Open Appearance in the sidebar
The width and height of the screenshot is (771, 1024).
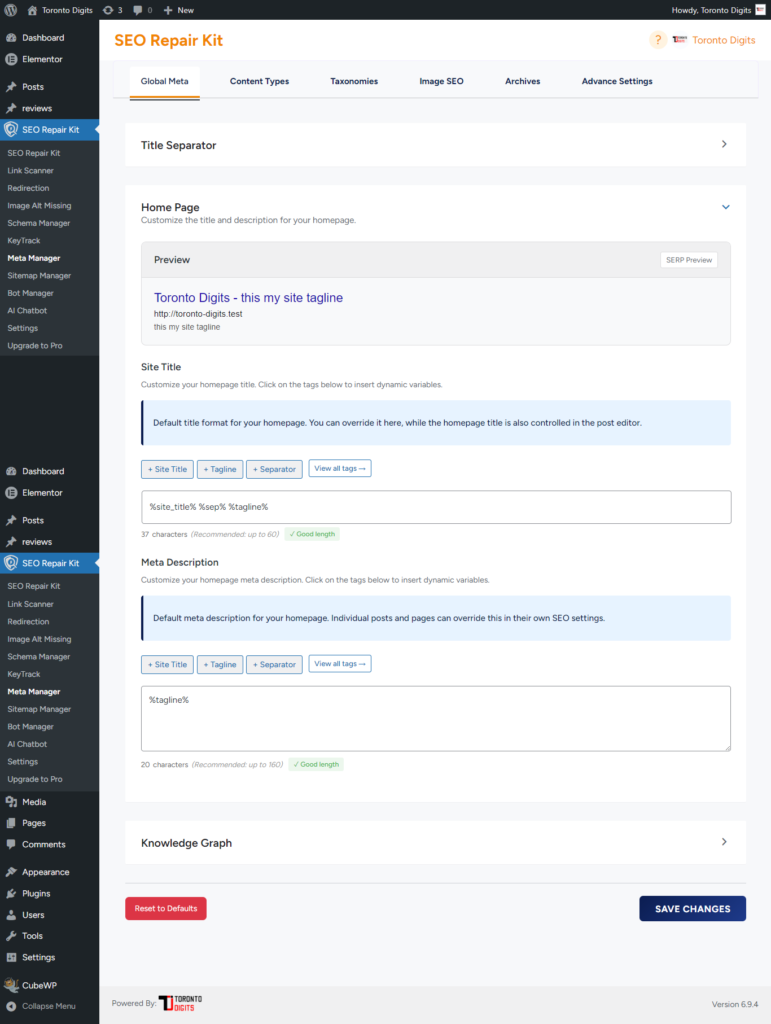tap(45, 872)
